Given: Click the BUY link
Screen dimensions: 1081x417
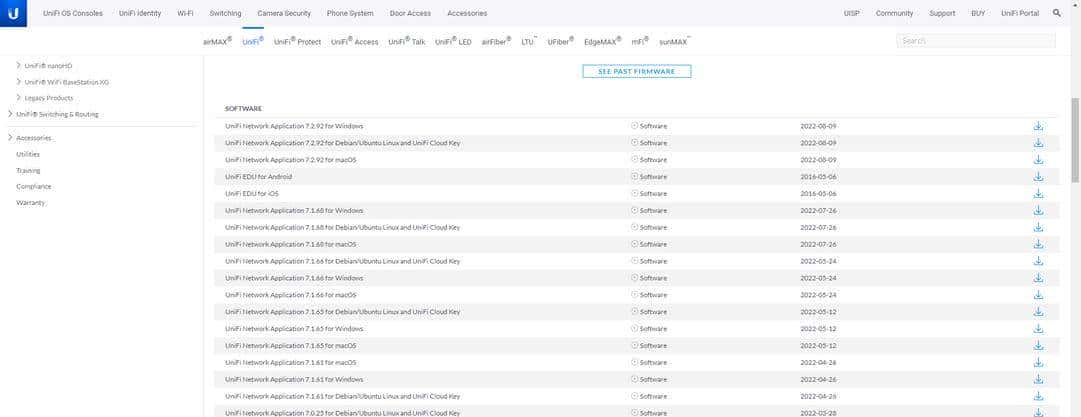Looking at the screenshot, I should (x=978, y=13).
